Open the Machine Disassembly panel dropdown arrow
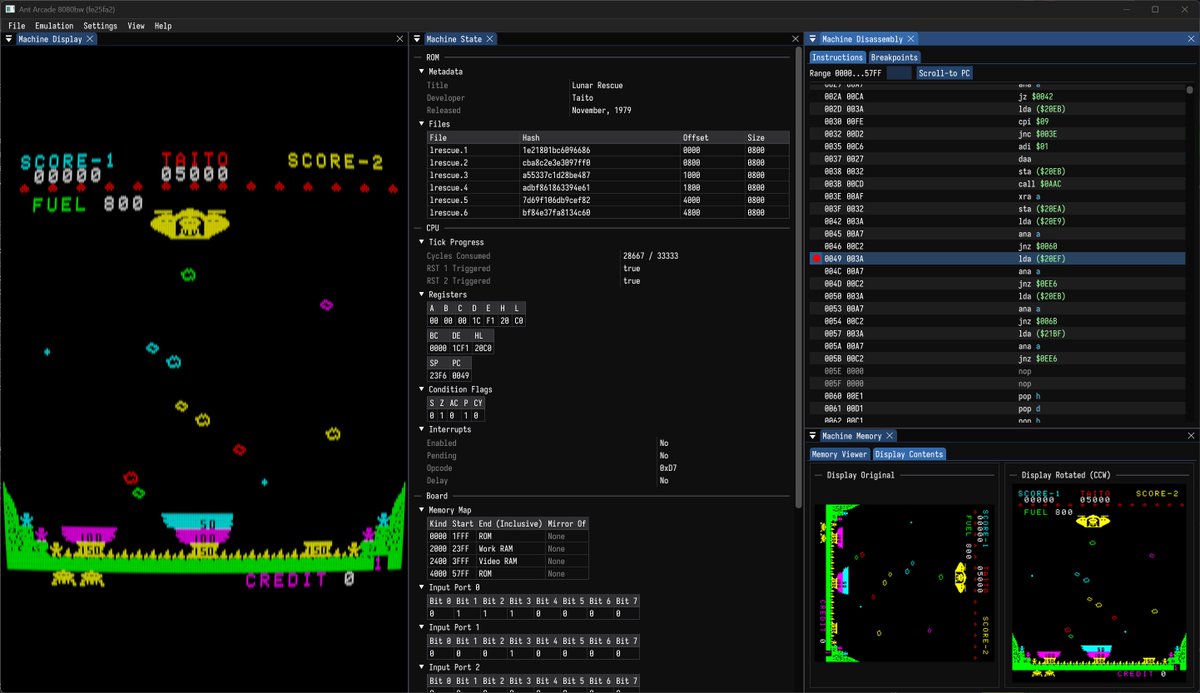The height and width of the screenshot is (693, 1200). point(814,39)
